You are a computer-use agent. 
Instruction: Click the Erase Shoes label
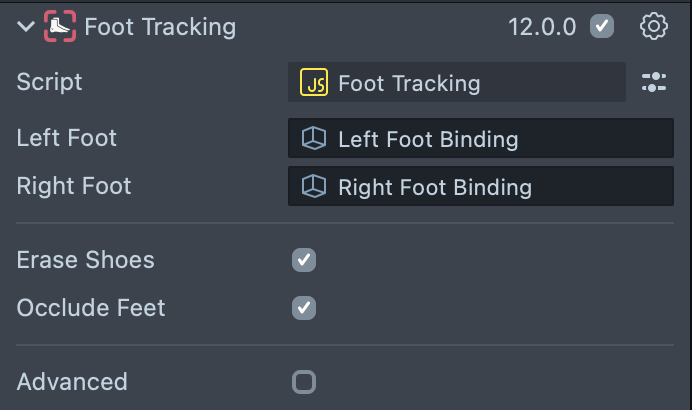click(85, 260)
